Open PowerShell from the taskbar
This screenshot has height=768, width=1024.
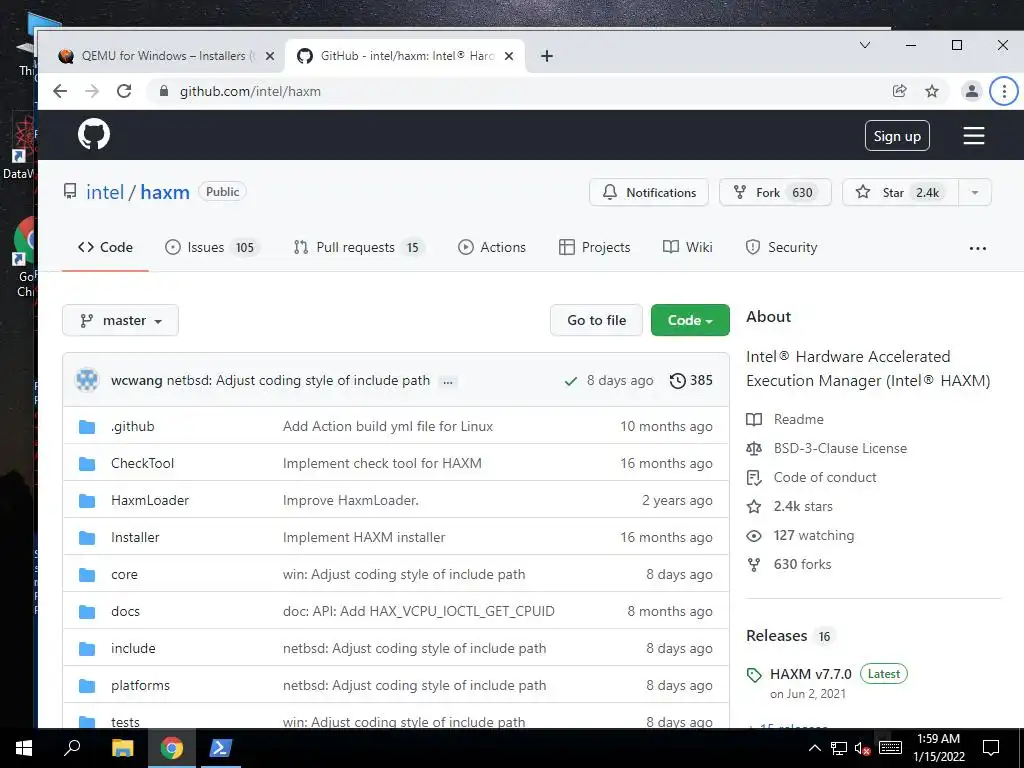(x=219, y=748)
